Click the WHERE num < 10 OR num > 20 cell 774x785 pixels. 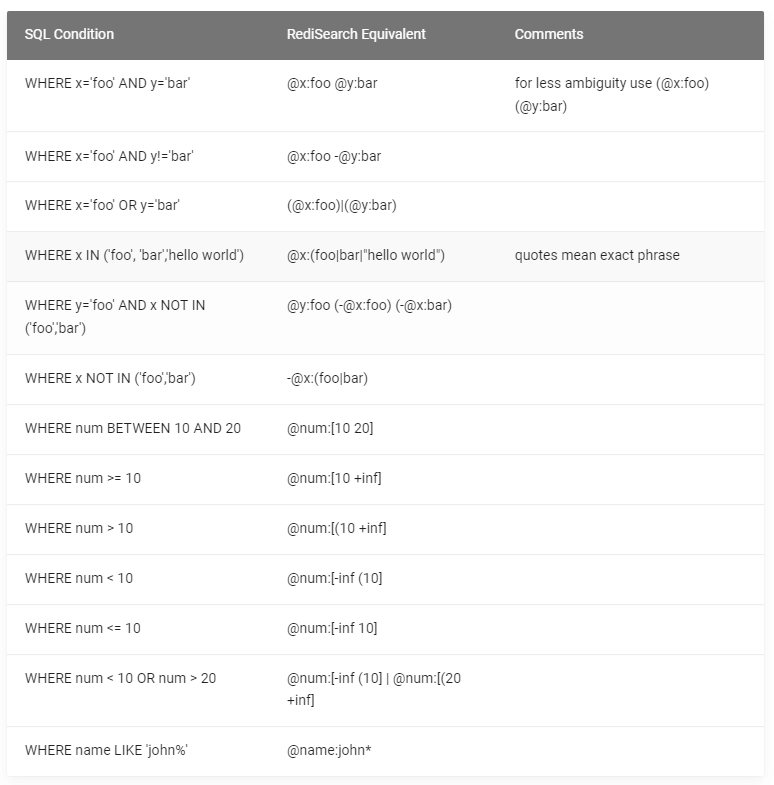click(x=120, y=678)
